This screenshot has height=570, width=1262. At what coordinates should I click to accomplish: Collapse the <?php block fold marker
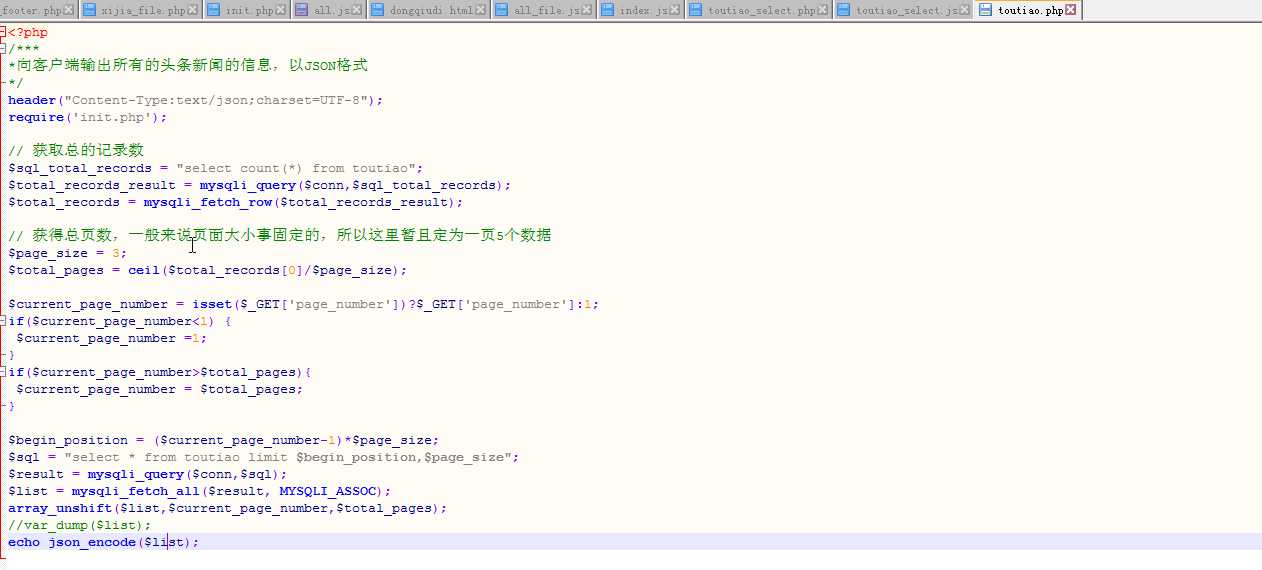(4, 32)
